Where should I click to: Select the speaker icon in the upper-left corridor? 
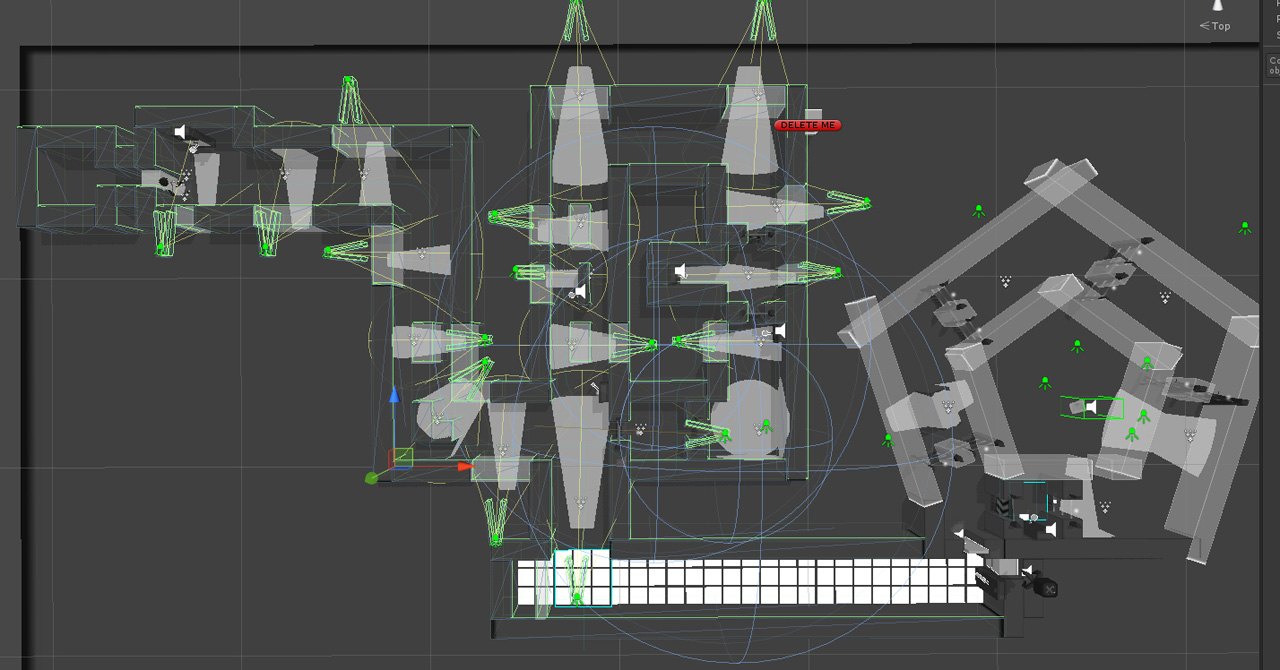point(180,132)
